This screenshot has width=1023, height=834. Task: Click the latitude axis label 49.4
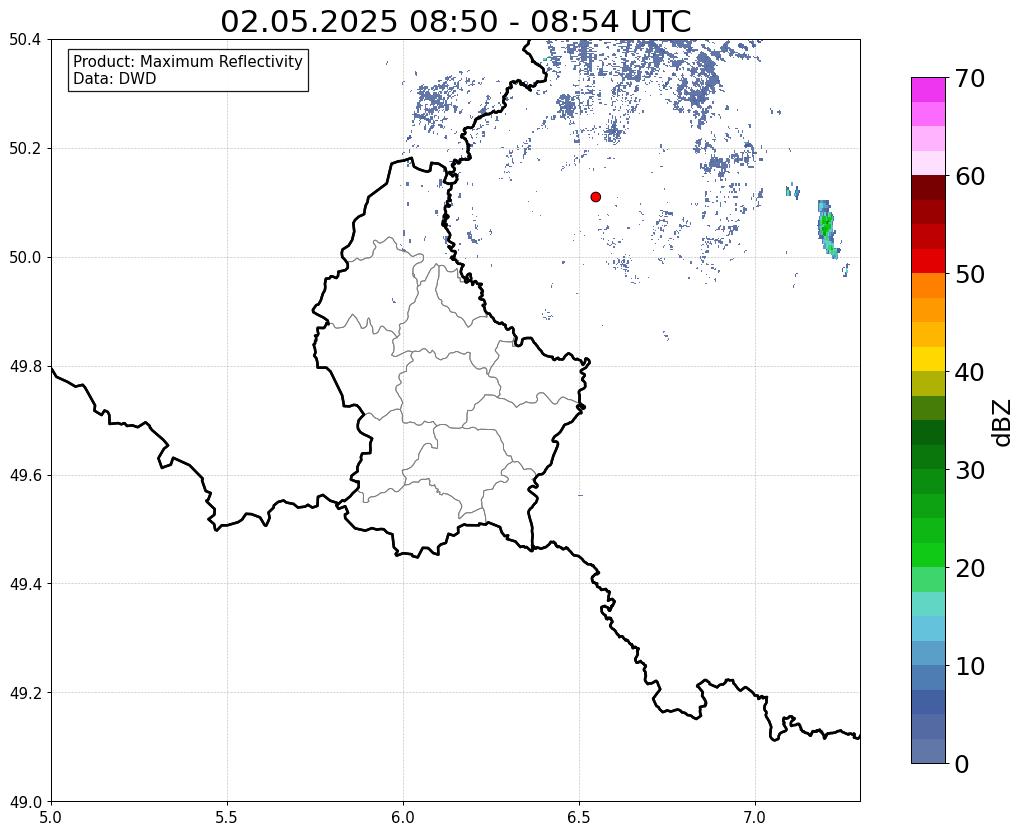[x=25, y=583]
